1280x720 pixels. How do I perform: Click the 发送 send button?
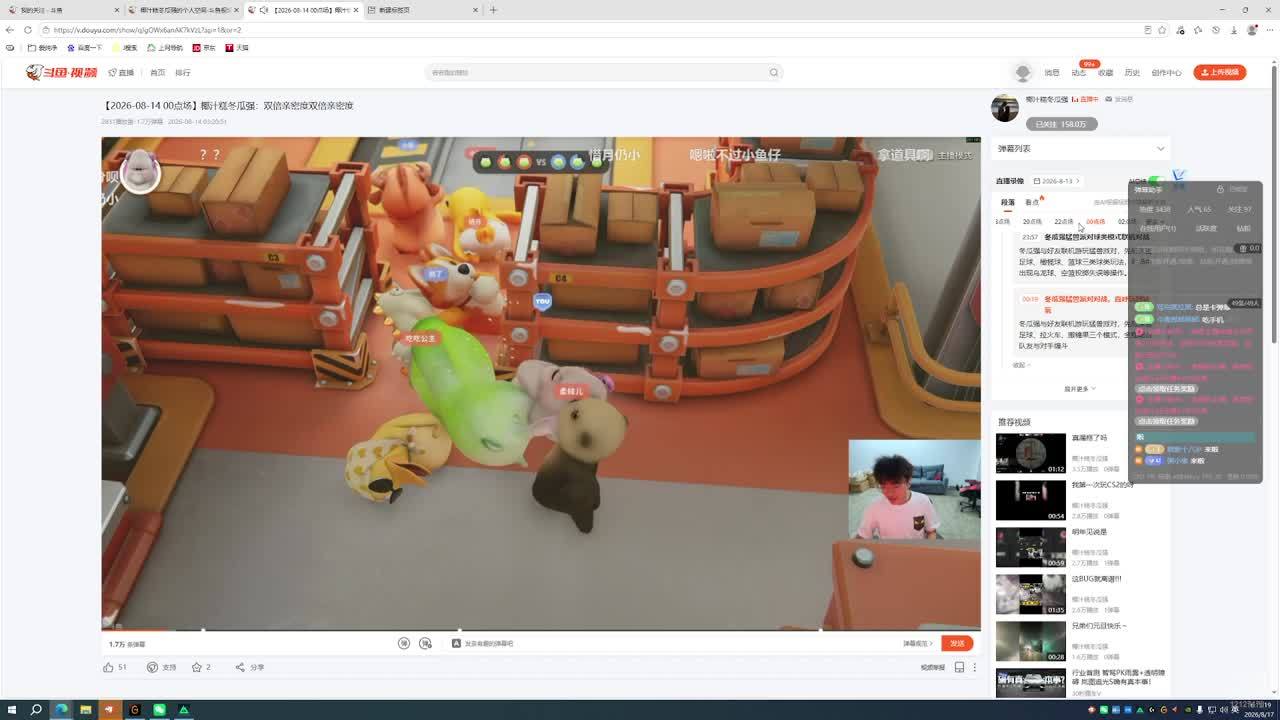coord(957,644)
